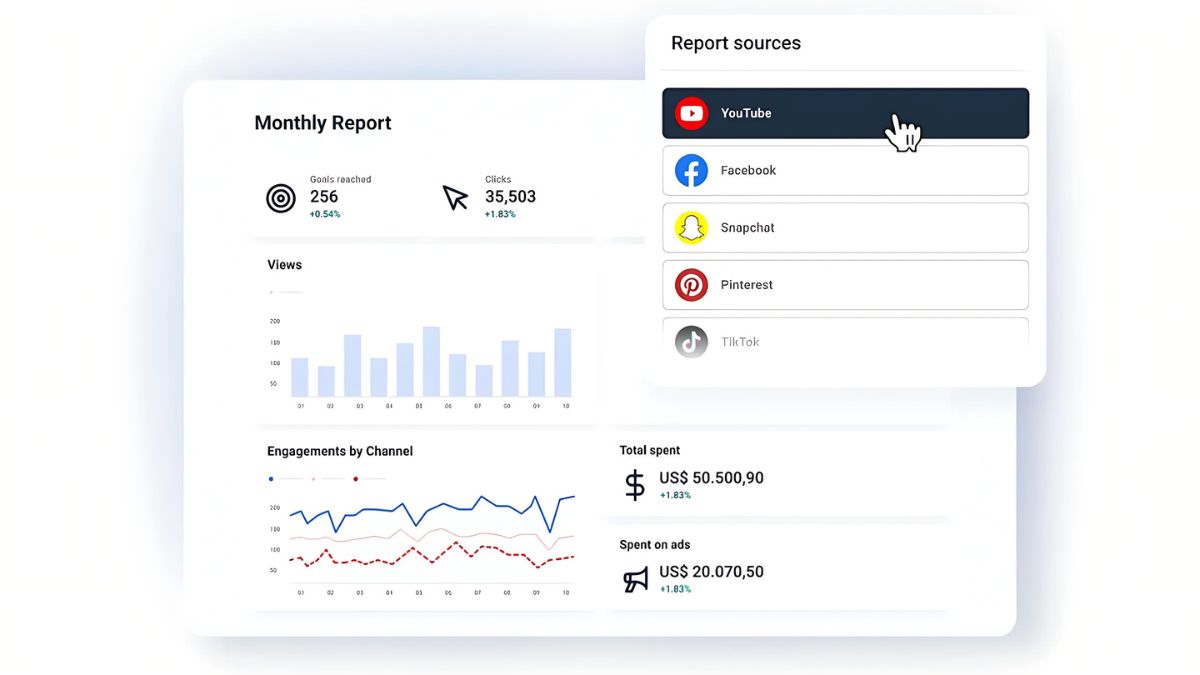
Task: Click the target icon beside Goals reached
Action: pyautogui.click(x=281, y=198)
